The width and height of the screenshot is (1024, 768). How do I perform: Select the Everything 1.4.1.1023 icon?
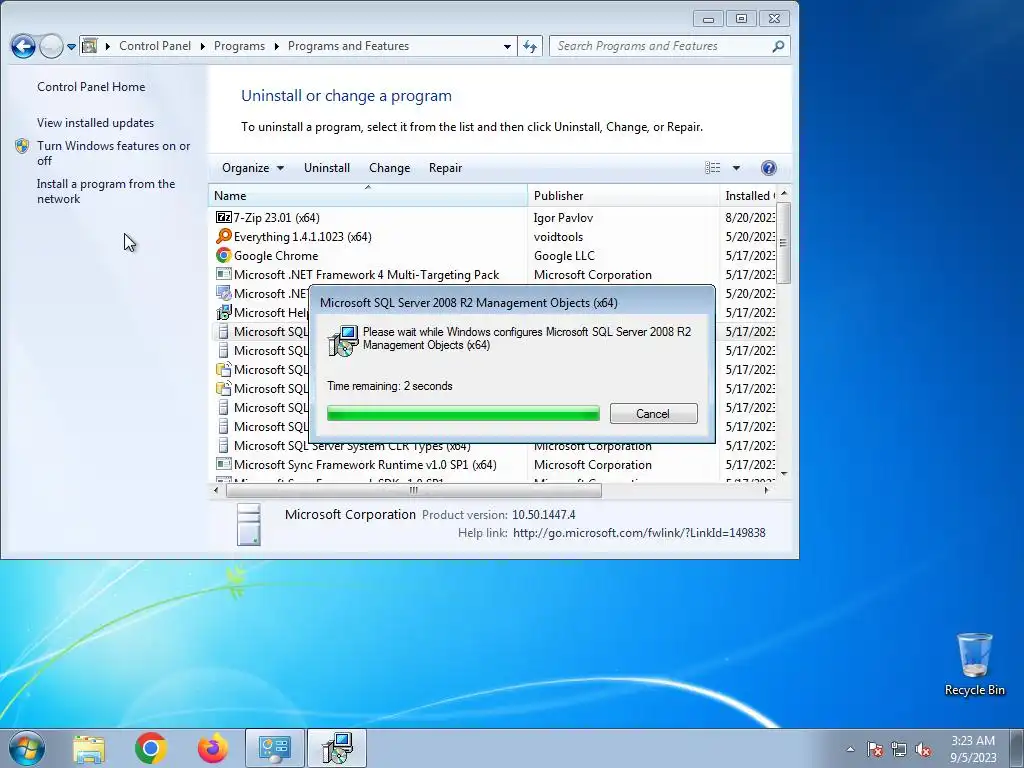pyautogui.click(x=223, y=236)
